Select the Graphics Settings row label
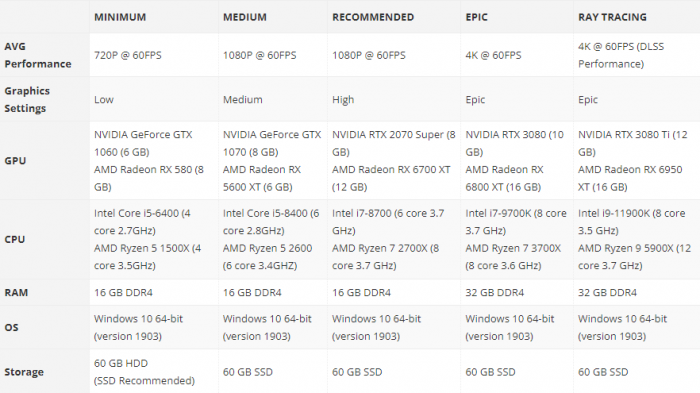 pyautogui.click(x=27, y=99)
